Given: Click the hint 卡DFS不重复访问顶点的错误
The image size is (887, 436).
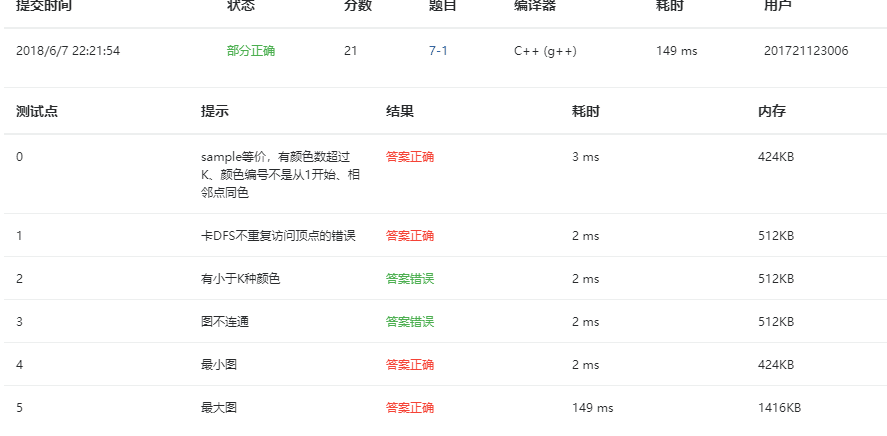Looking at the screenshot, I should [x=278, y=236].
